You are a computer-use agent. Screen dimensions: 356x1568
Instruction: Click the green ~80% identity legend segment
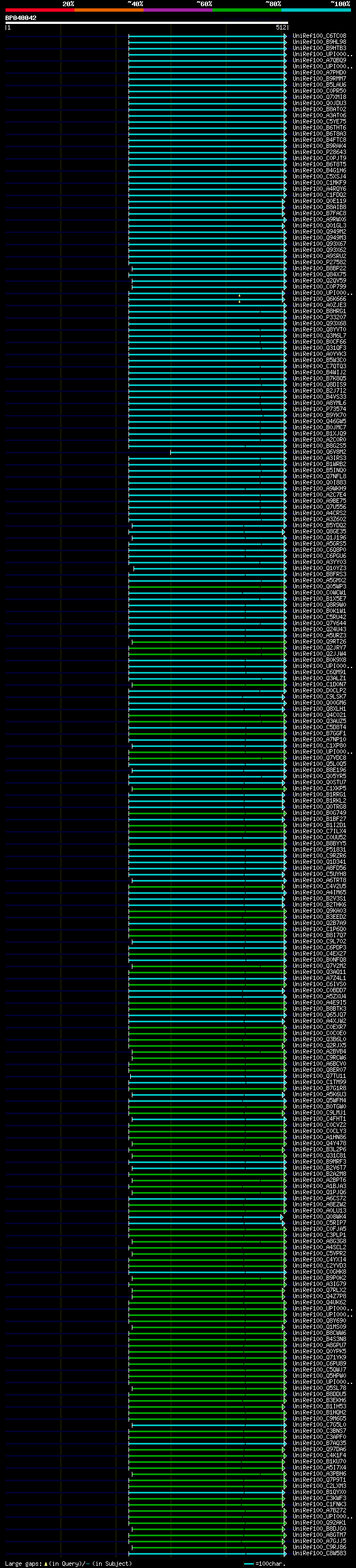[246, 10]
